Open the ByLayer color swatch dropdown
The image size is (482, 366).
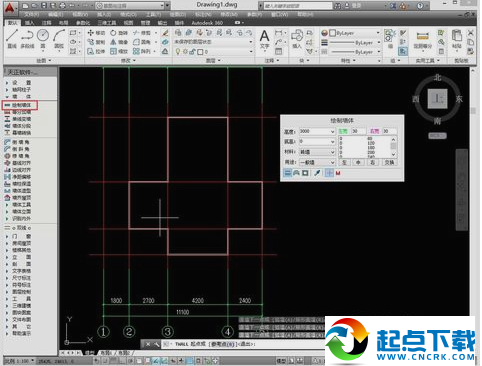click(x=350, y=33)
